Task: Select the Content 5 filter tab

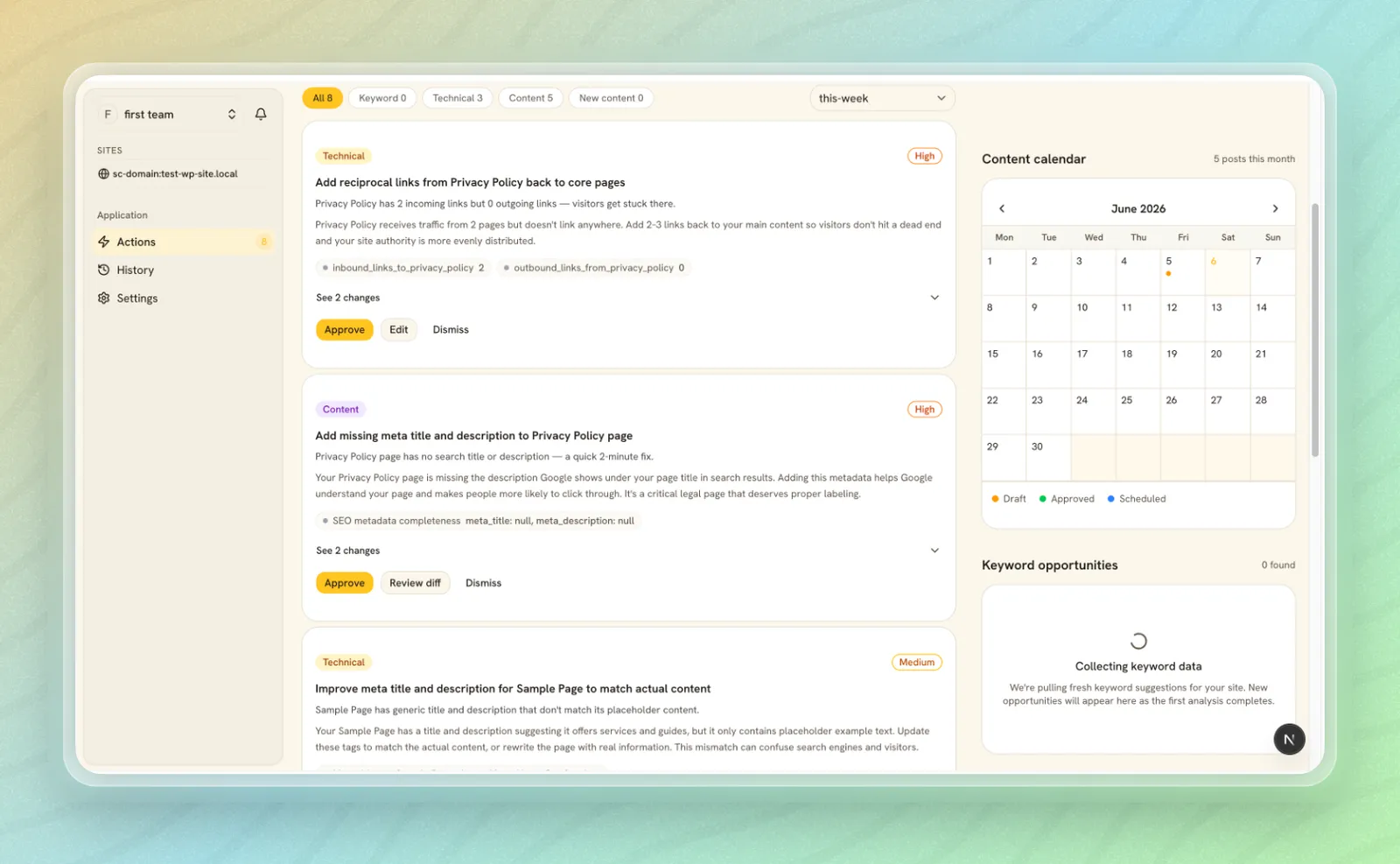Action: [x=530, y=98]
